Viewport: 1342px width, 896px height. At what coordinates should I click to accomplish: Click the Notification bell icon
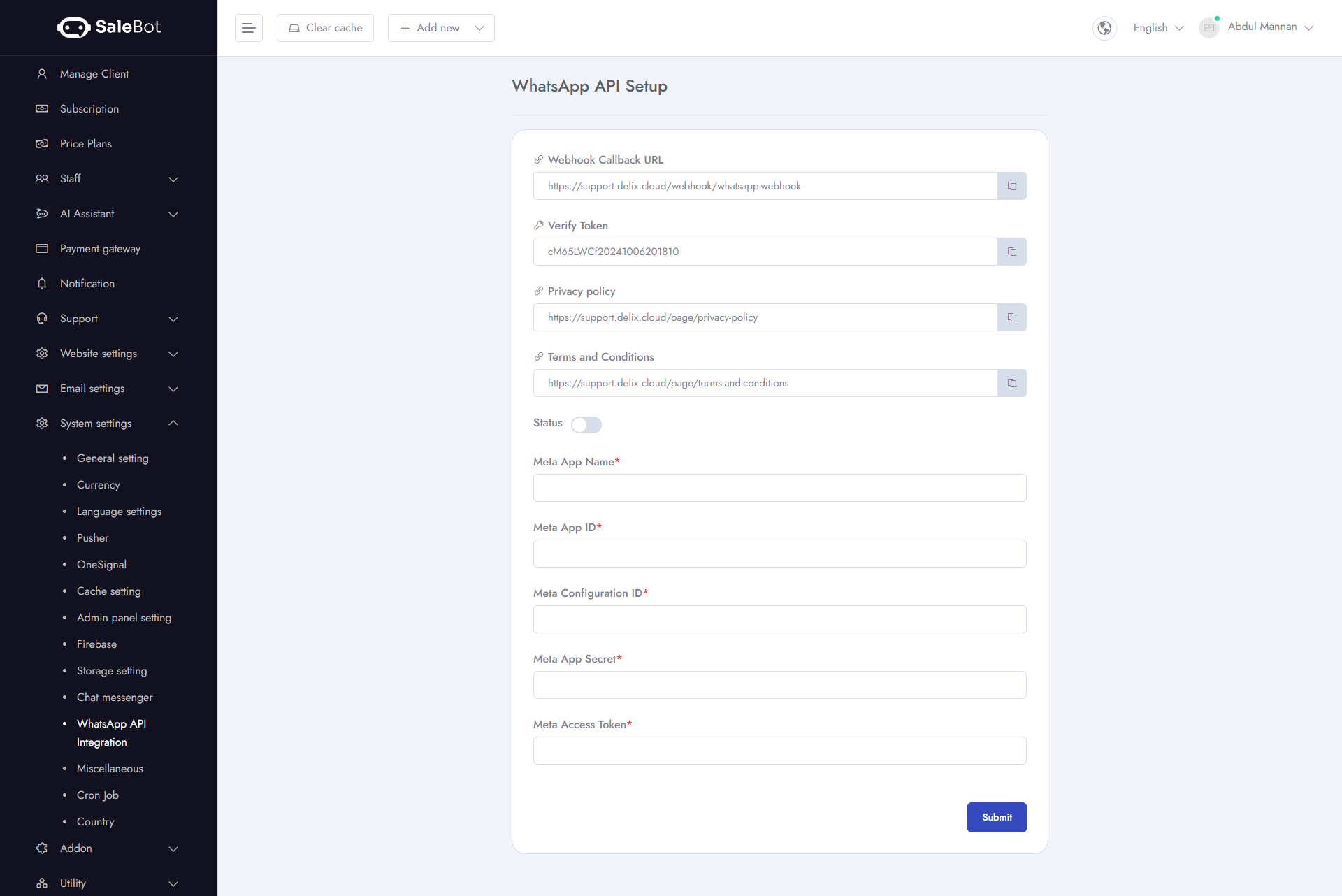point(42,284)
